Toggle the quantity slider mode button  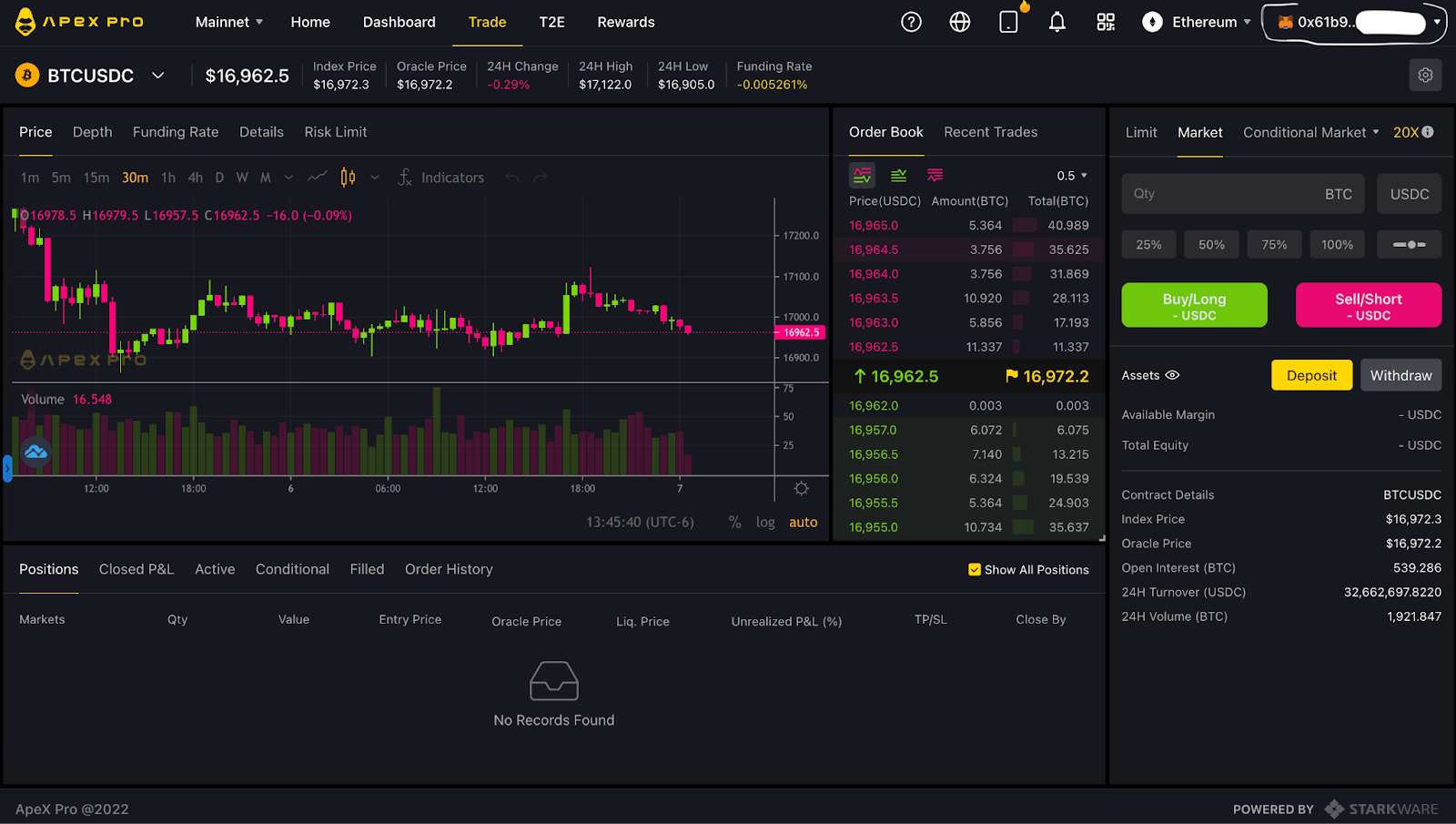1409,245
